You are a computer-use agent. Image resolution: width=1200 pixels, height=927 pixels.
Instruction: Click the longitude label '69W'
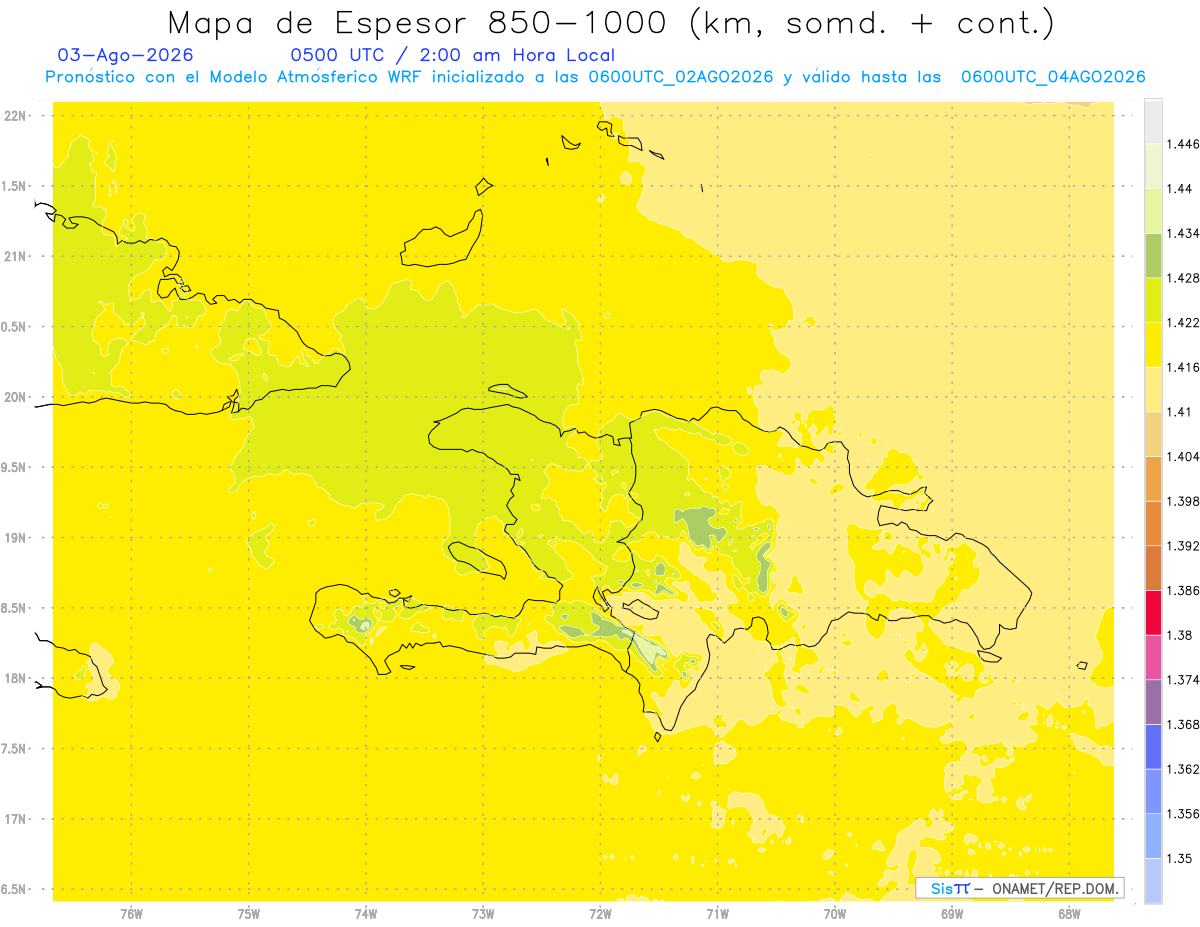pyautogui.click(x=951, y=914)
